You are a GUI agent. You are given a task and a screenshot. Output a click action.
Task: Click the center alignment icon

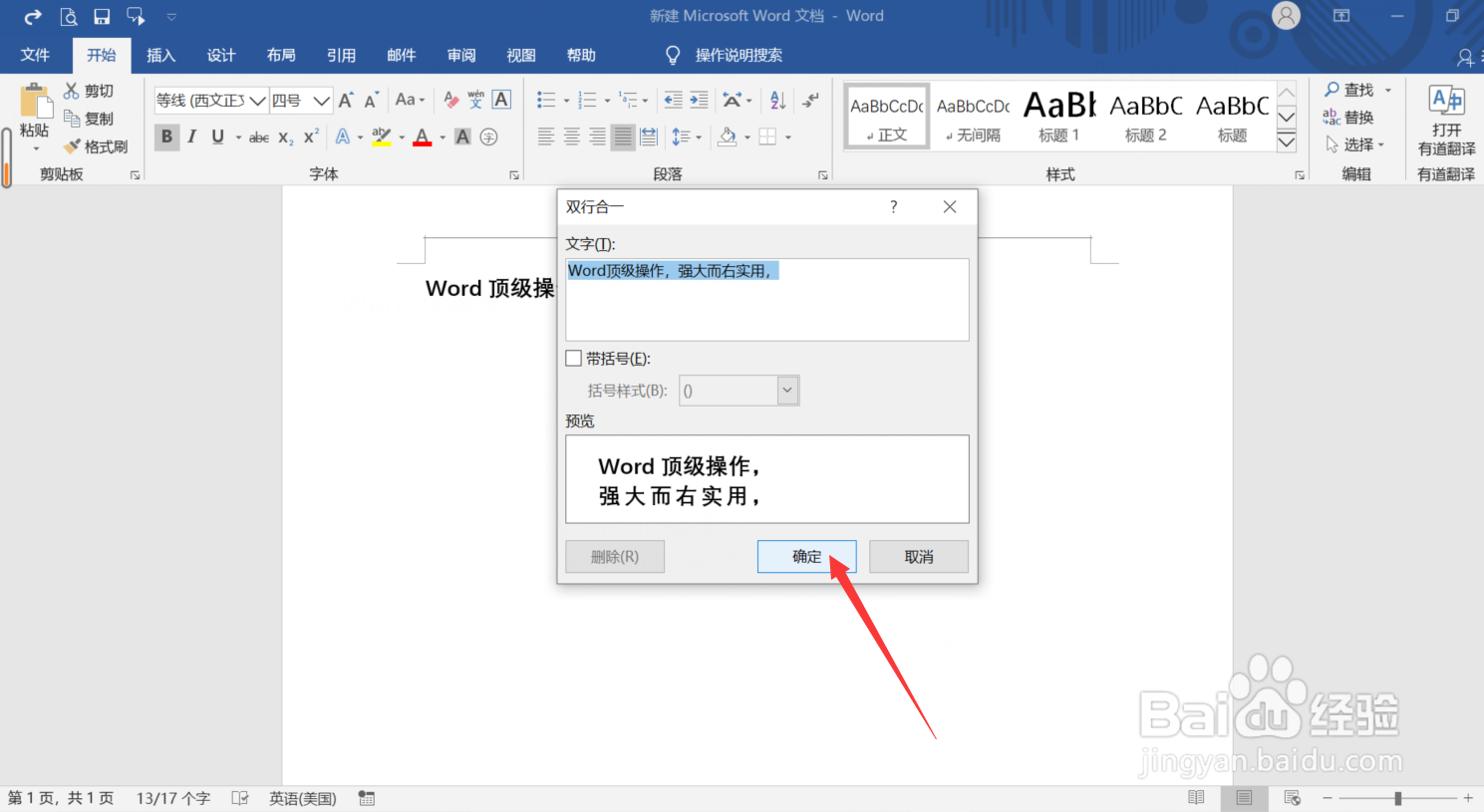pyautogui.click(x=572, y=136)
